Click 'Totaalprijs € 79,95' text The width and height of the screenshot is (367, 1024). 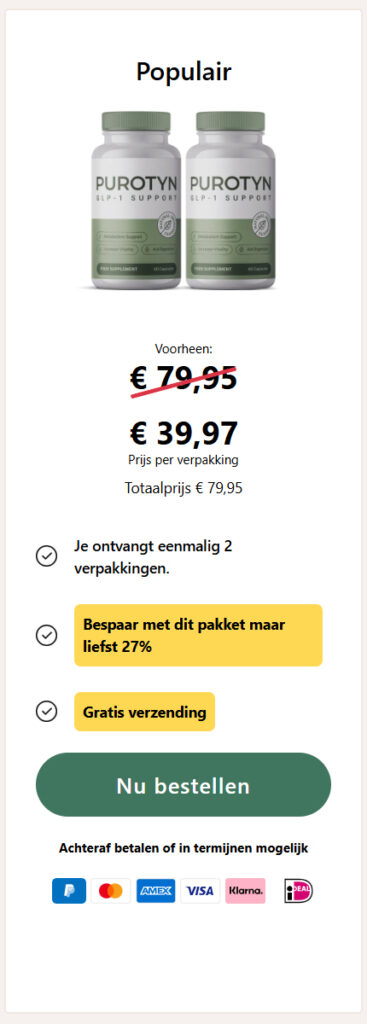184,488
